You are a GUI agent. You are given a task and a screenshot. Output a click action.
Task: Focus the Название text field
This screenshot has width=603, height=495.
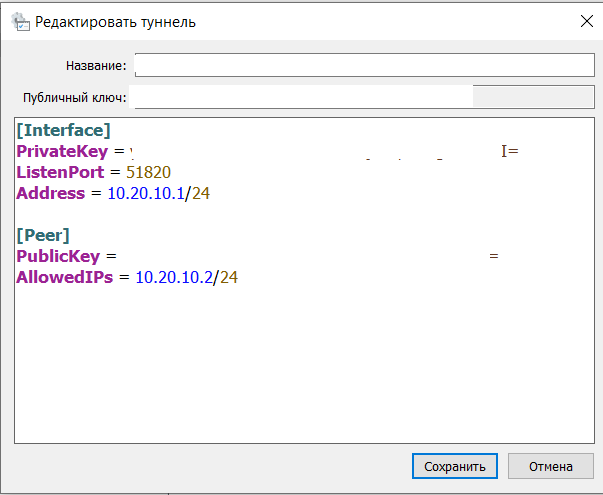pos(365,65)
